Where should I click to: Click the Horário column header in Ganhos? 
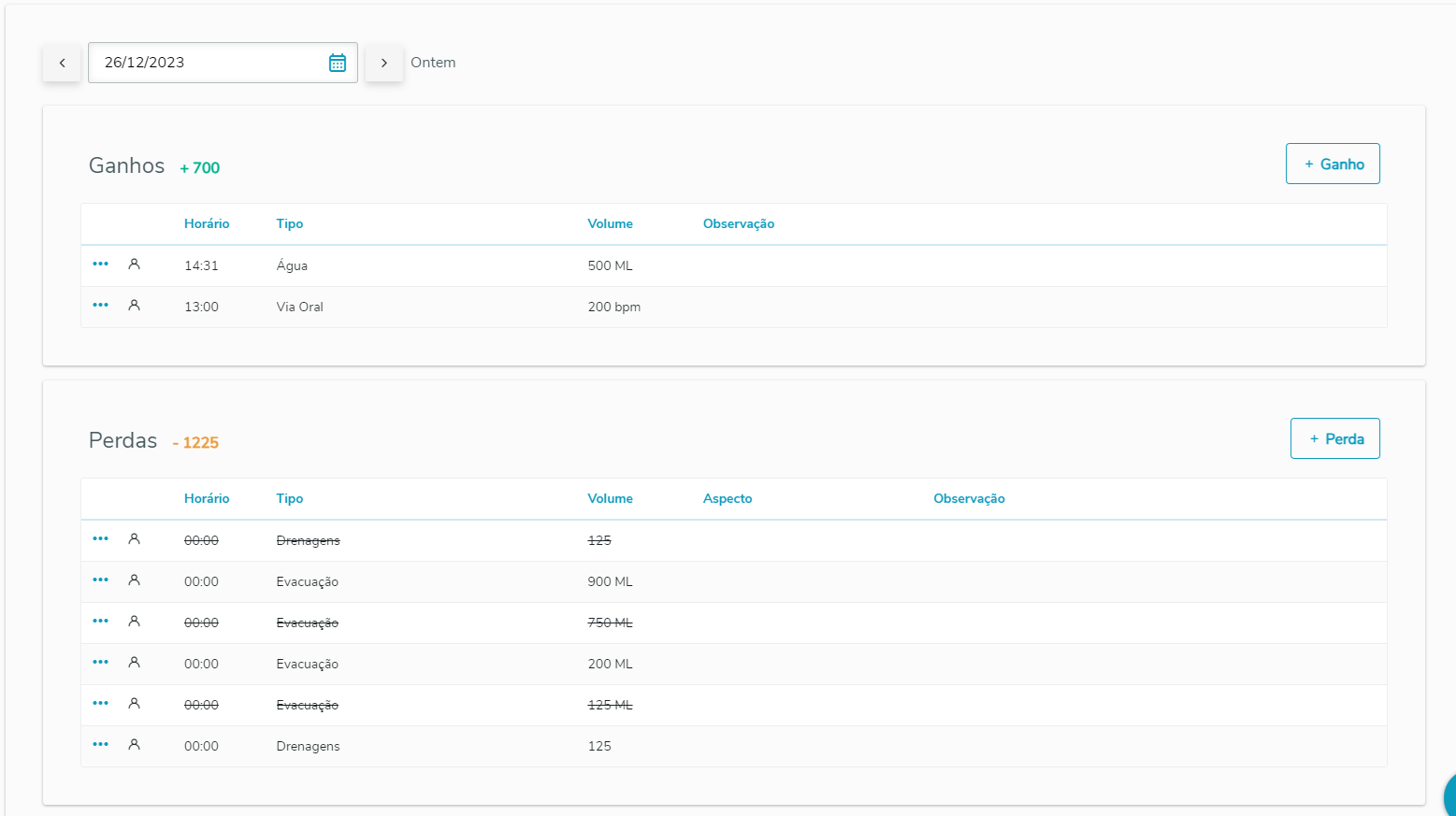[207, 223]
